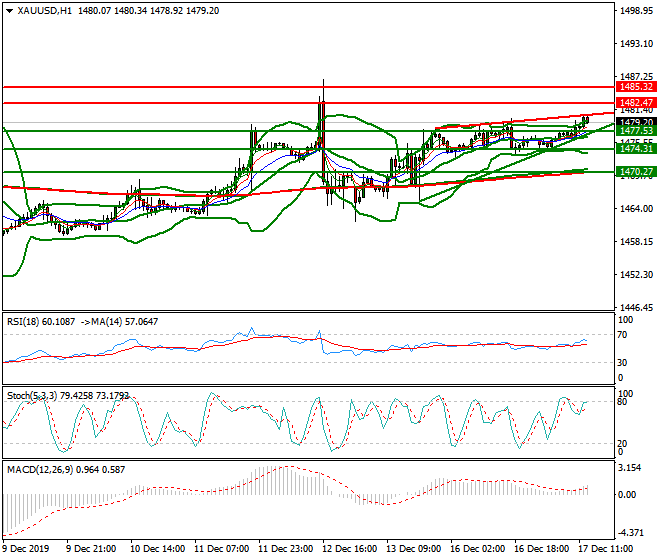Open the chart menu triangle beside XAUUSD,H1
The width and height of the screenshot is (660, 560).
(9, 11)
